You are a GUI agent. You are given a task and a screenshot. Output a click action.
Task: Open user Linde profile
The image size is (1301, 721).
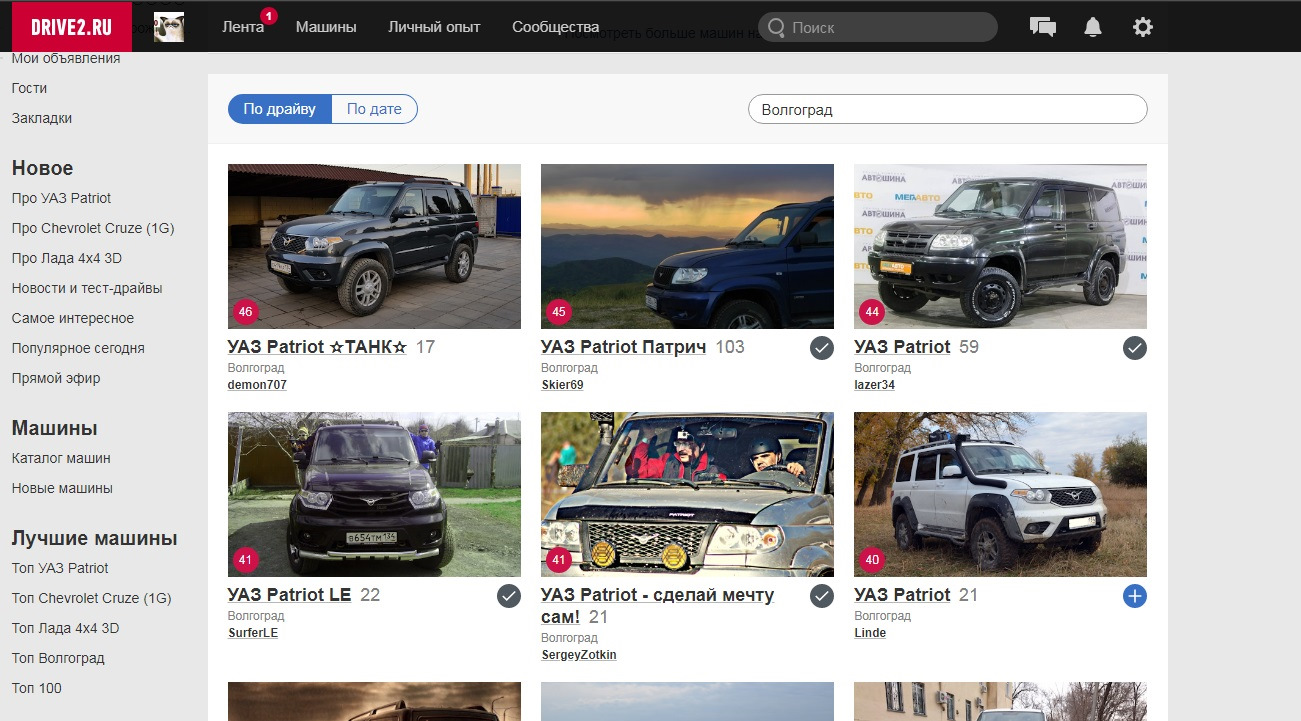tap(870, 633)
